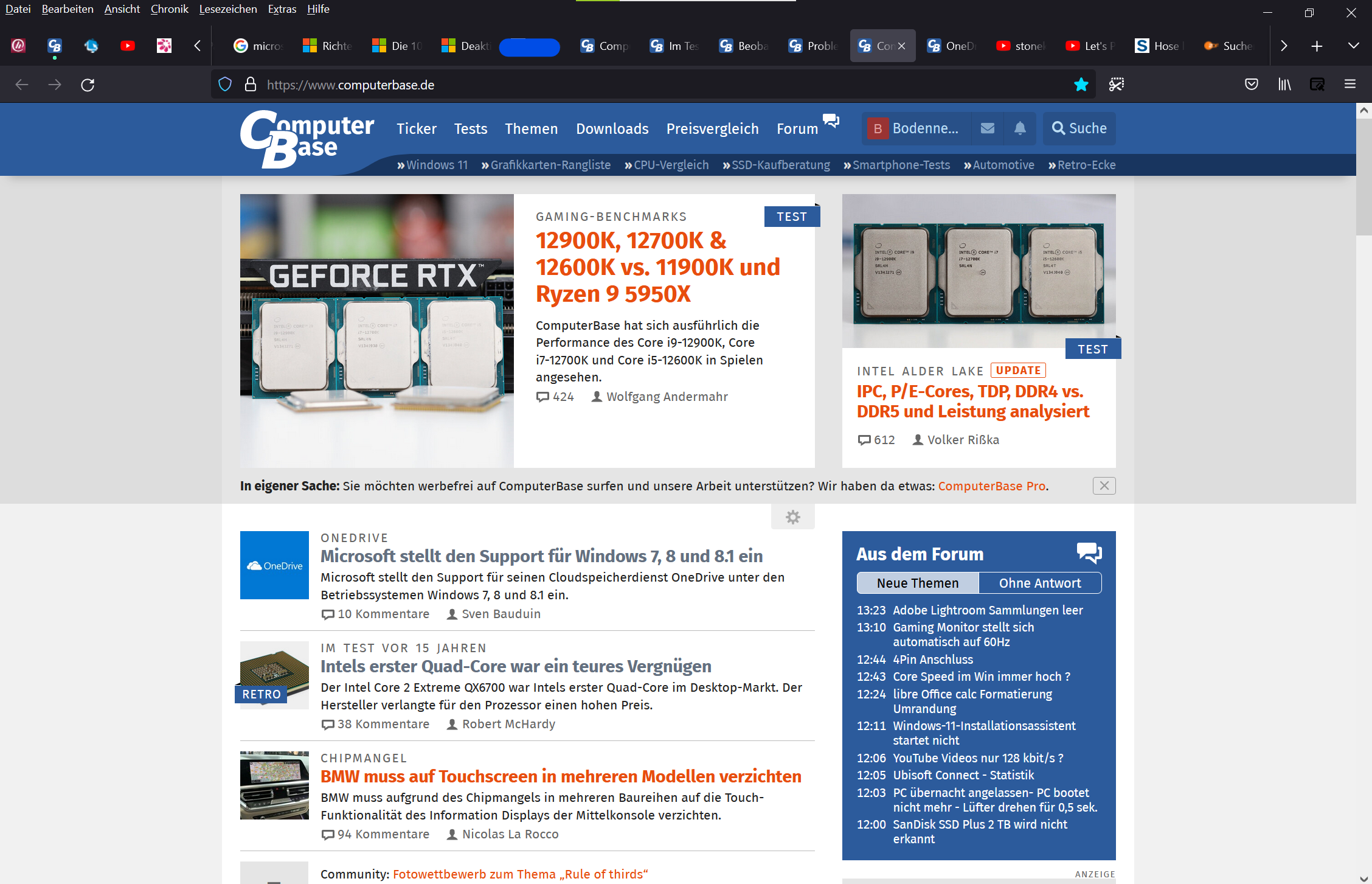
Task: Open the Firefox hamburger application menu
Action: pyautogui.click(x=1349, y=85)
